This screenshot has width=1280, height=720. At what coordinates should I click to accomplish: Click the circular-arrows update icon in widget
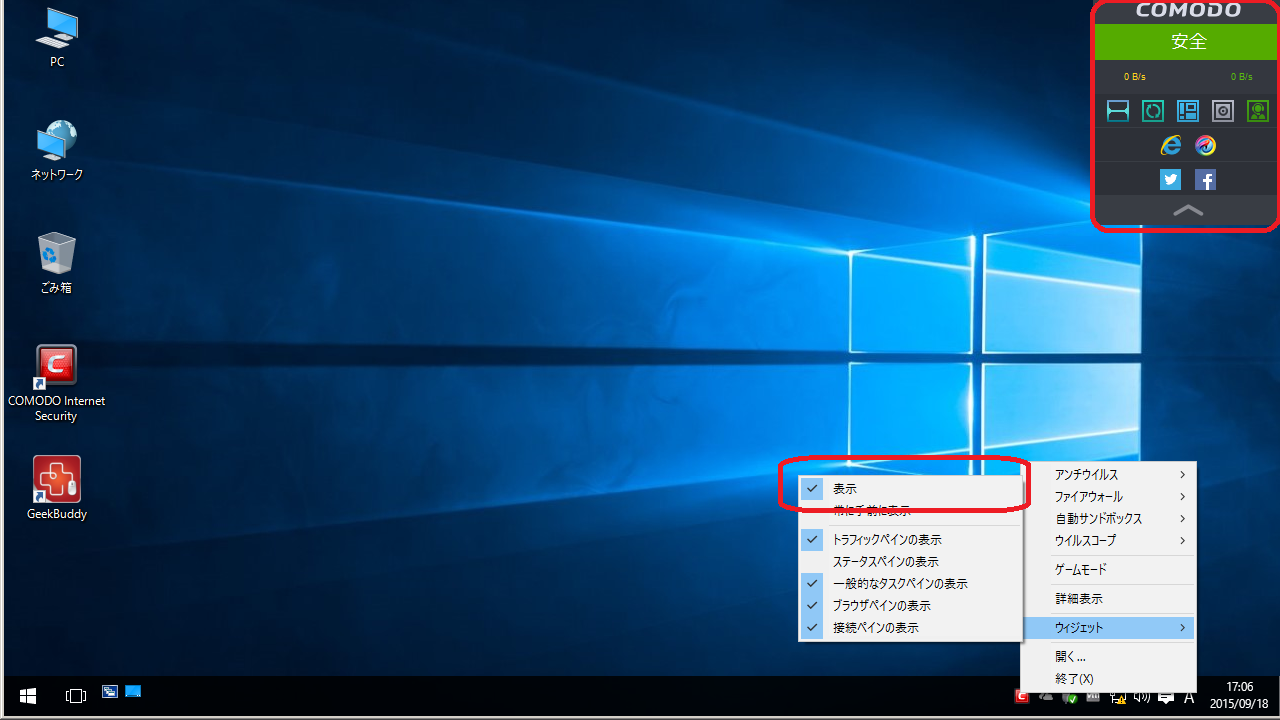1153,111
